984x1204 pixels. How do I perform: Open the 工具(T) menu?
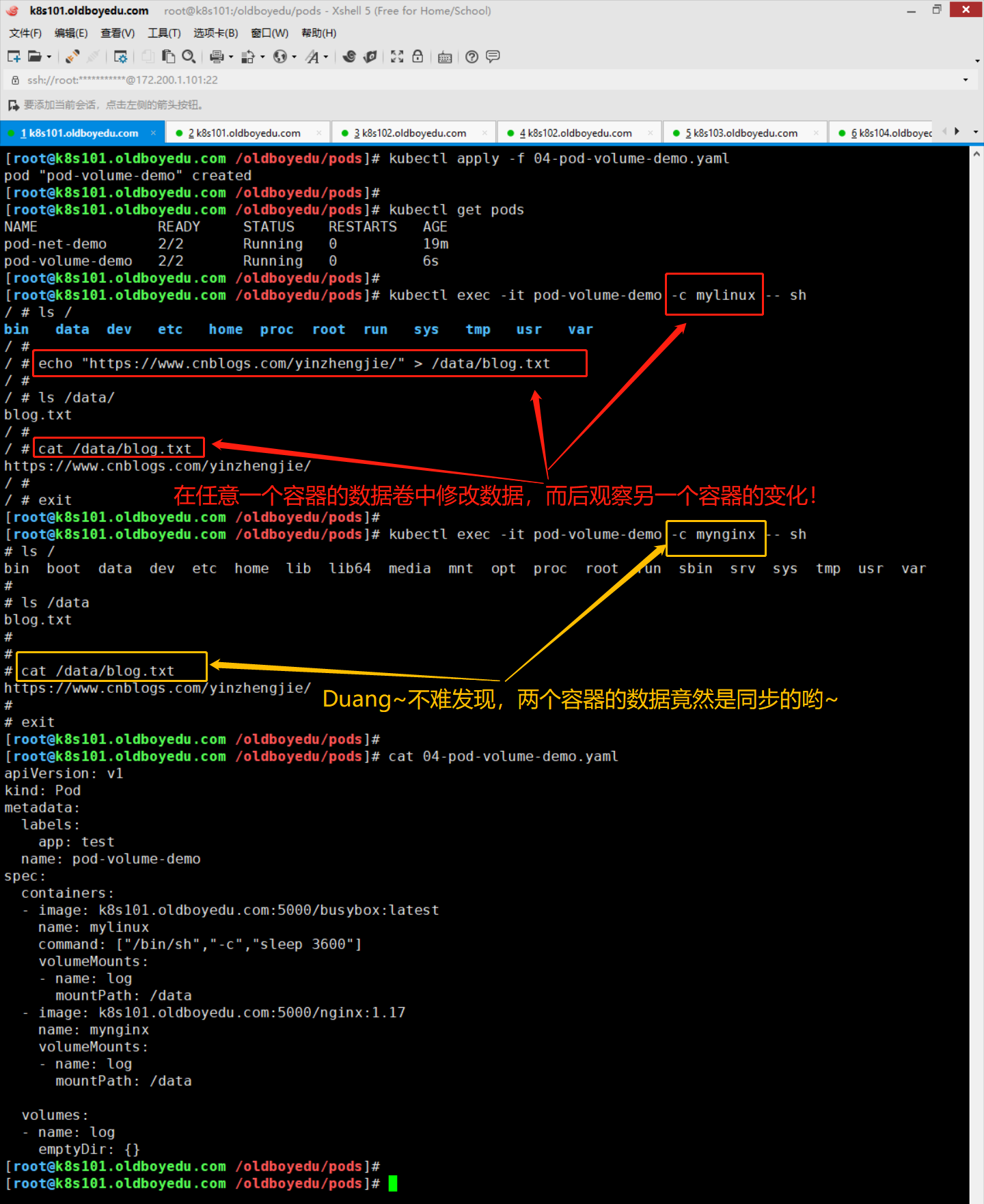pos(164,33)
